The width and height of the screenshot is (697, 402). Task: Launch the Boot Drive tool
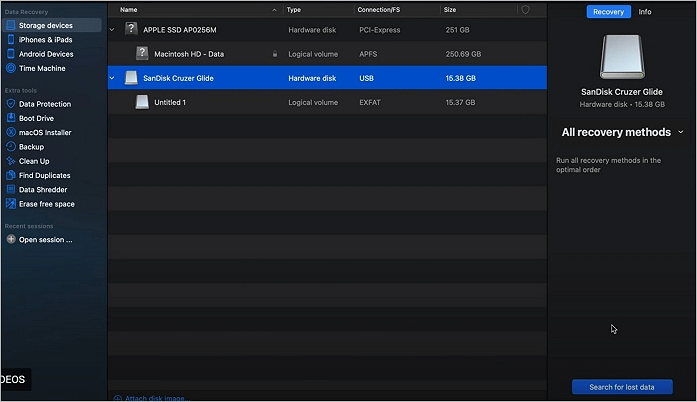click(38, 118)
